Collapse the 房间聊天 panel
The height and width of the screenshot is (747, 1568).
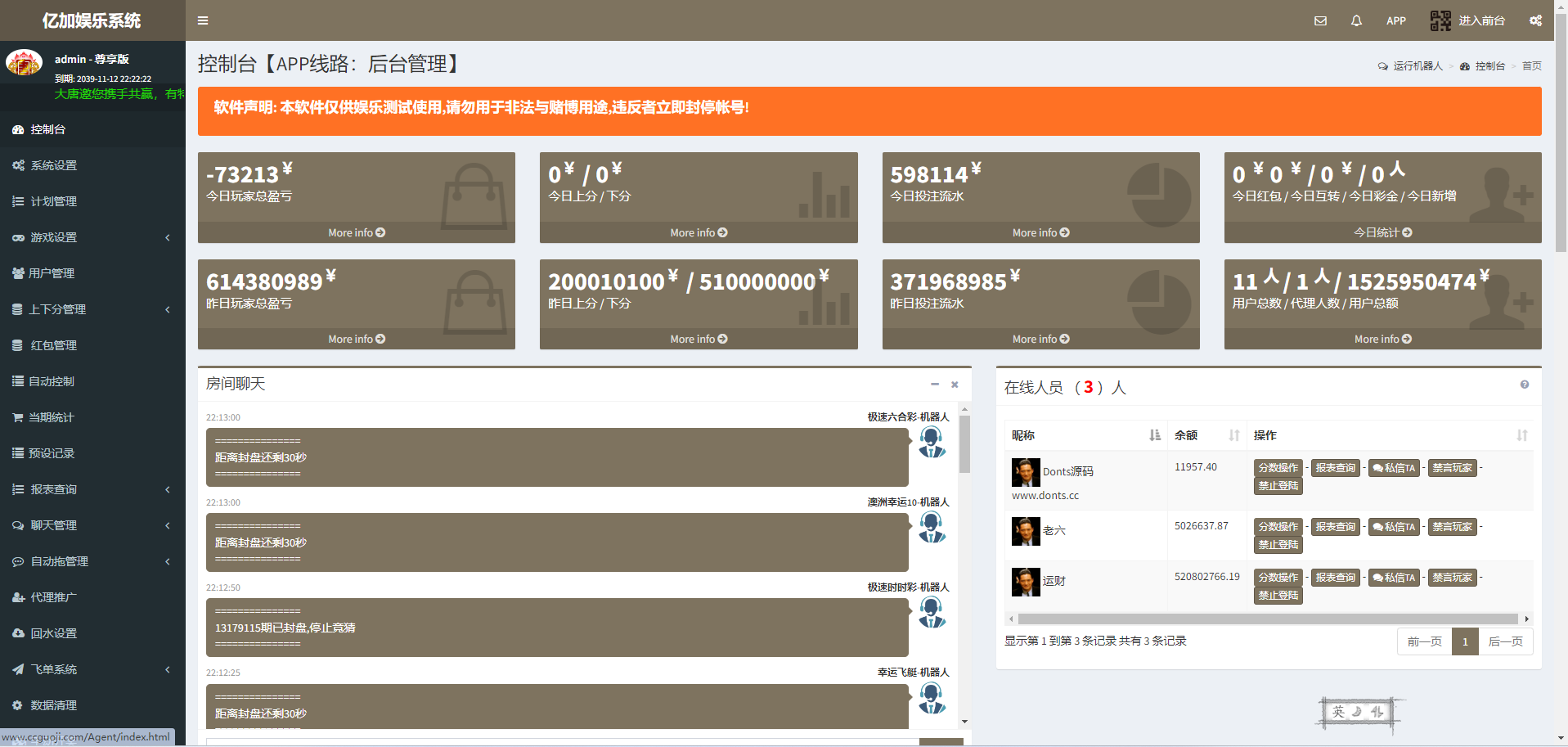tap(934, 384)
